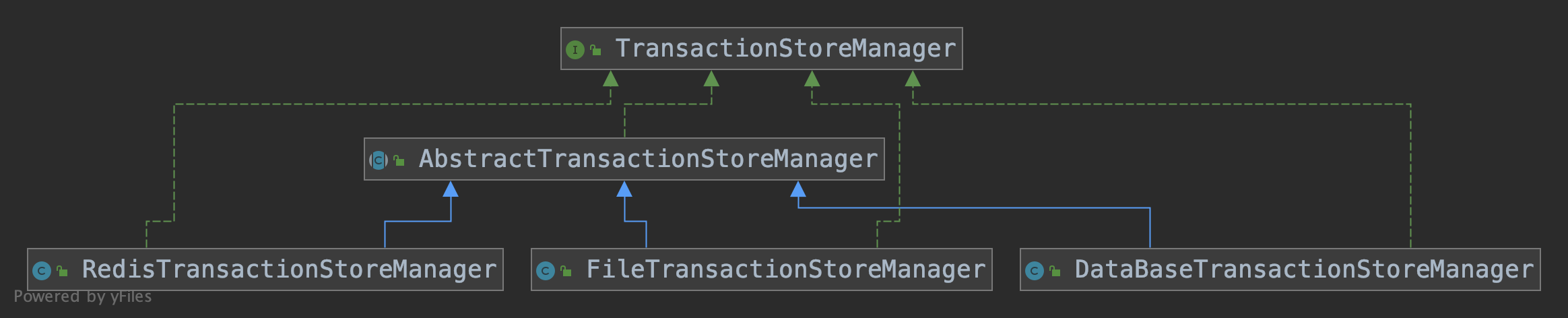Select the FileTransactionStoreManager node
Image resolution: width=1568 pixels, height=318 pixels.
coord(762,269)
